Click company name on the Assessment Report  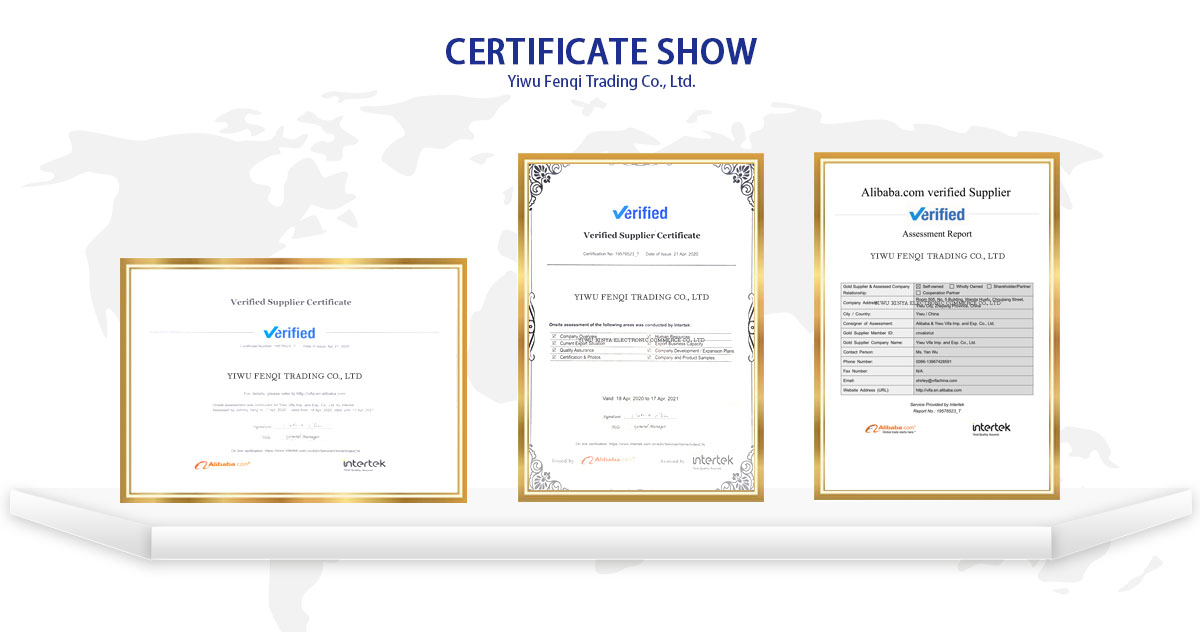tap(937, 256)
